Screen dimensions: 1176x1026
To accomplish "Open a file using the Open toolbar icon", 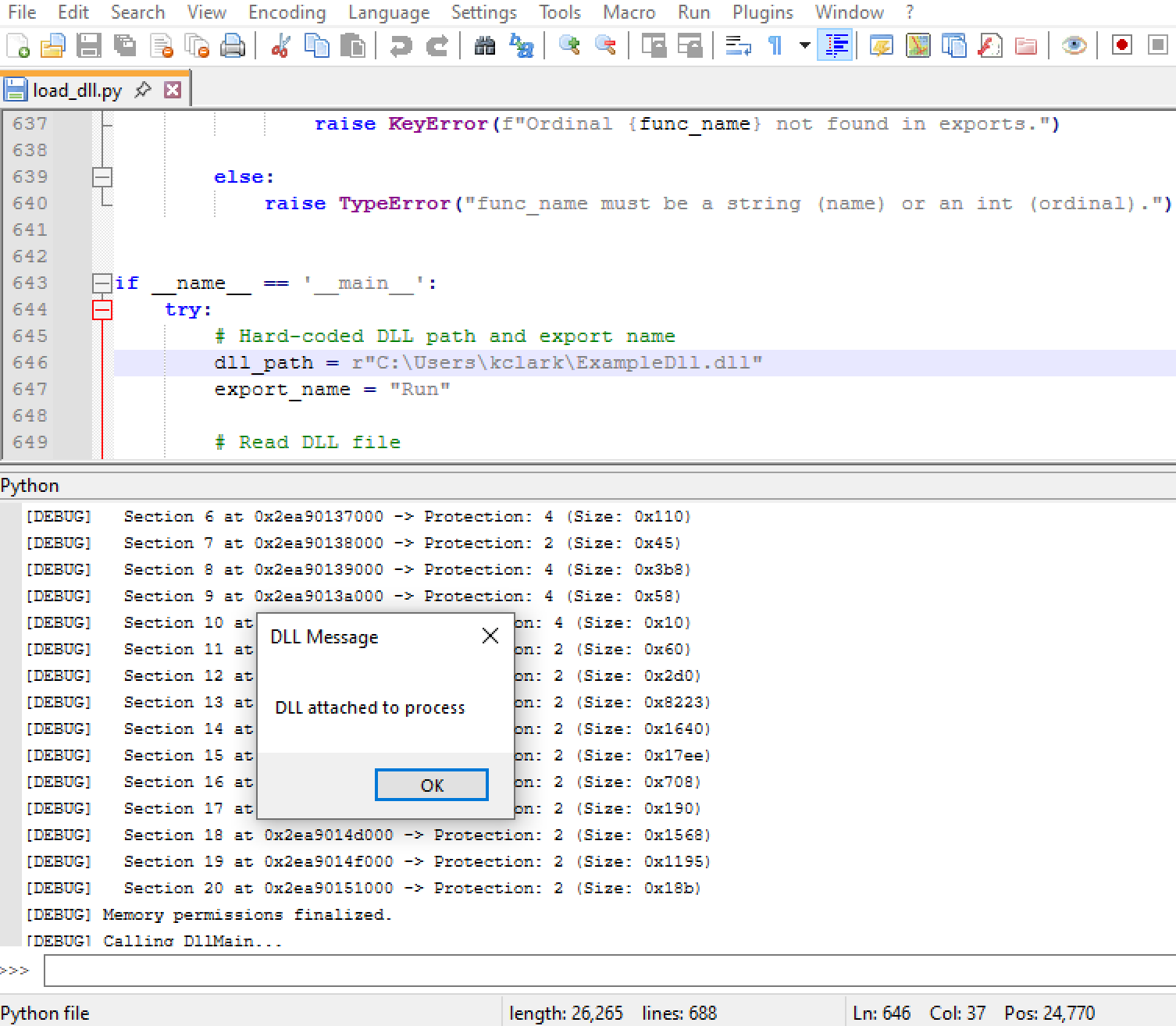I will [x=52, y=45].
